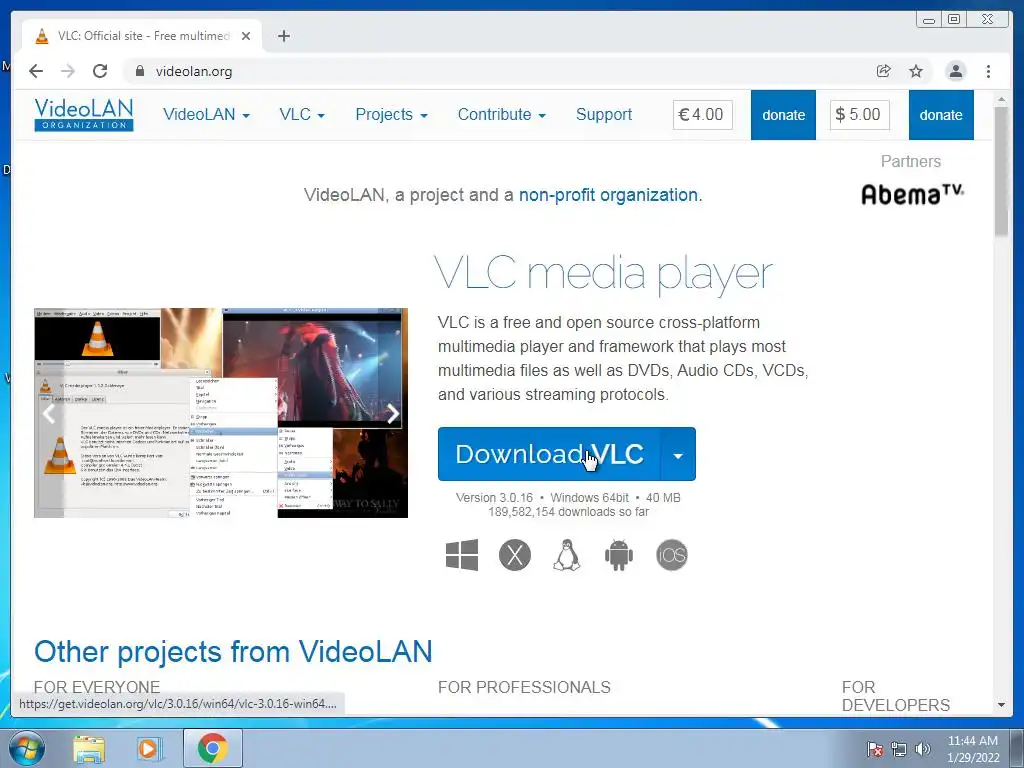Open the Support menu item
The width and height of the screenshot is (1024, 768).
coord(604,114)
